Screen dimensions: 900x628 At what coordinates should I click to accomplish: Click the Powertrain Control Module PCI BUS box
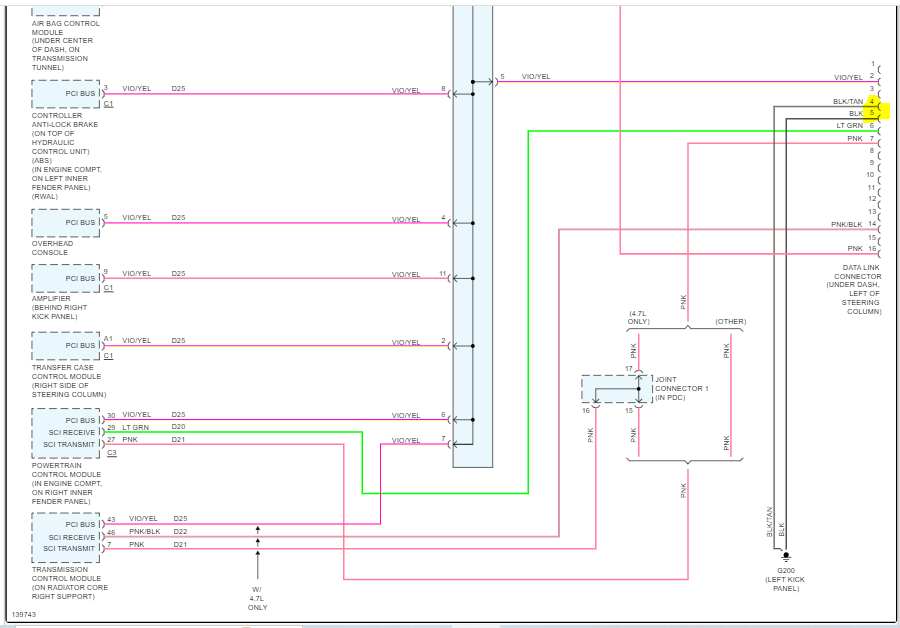tap(66, 420)
